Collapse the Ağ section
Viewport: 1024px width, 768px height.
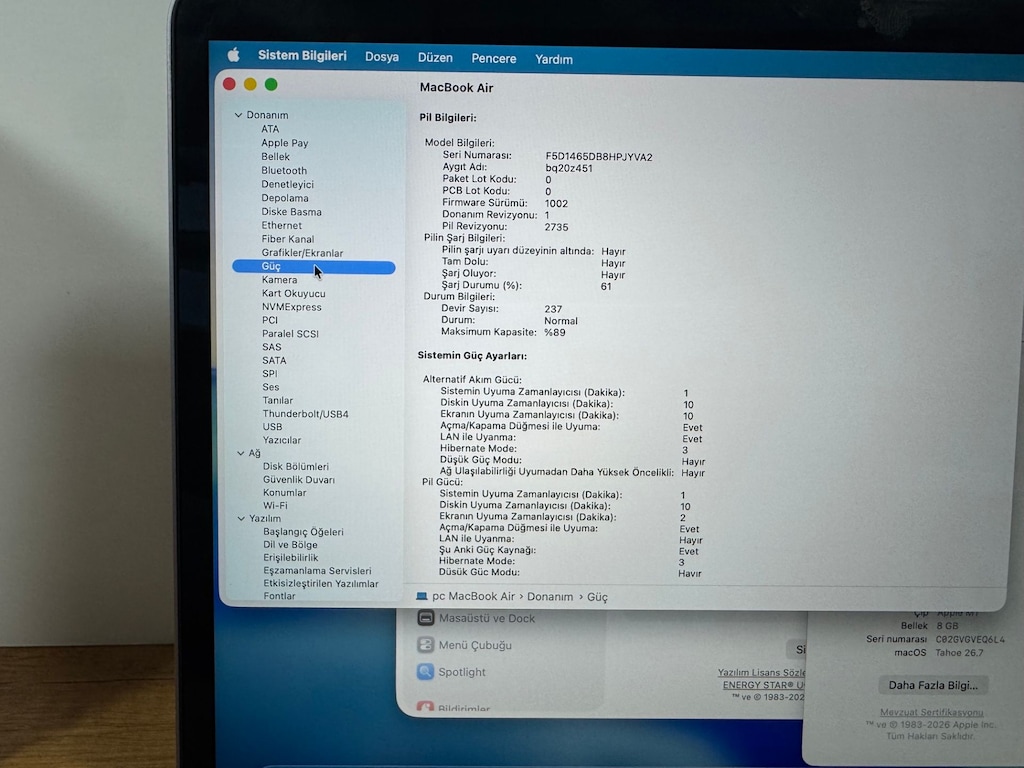pyautogui.click(x=240, y=453)
